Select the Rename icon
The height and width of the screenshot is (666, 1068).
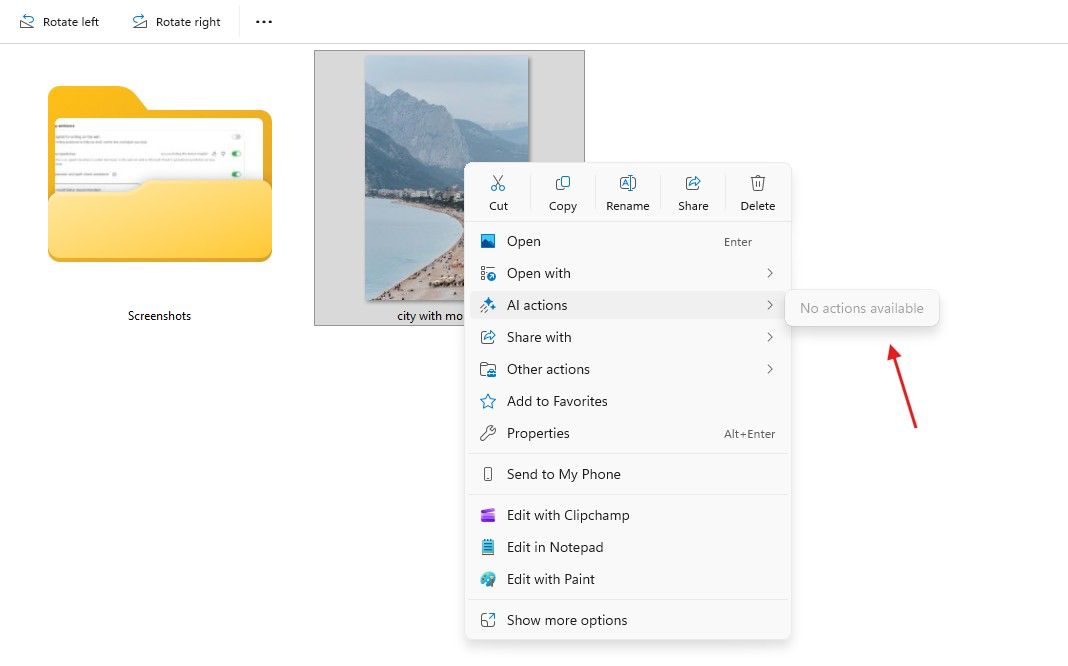point(628,184)
